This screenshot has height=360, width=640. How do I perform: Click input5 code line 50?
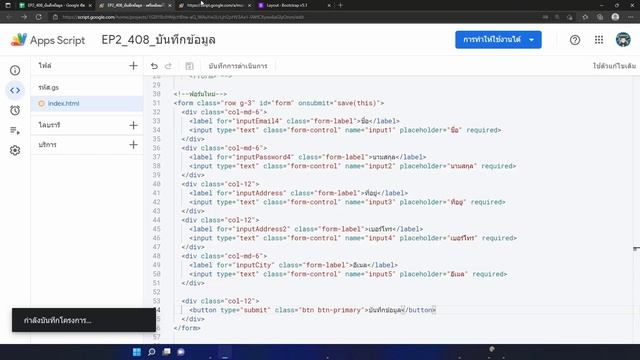point(348,274)
